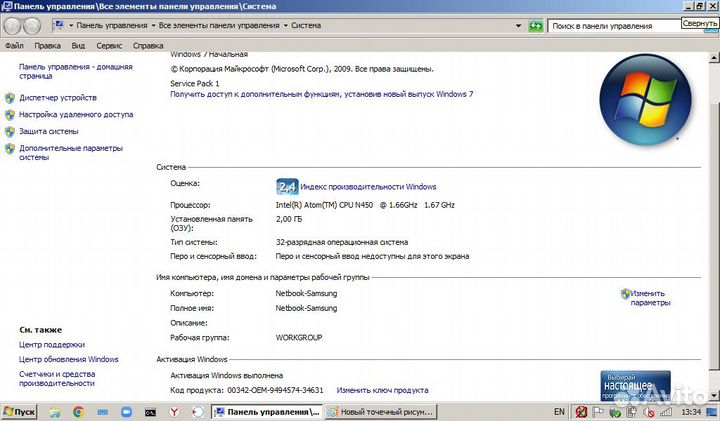This screenshot has width=720, height=421.
Task: Open Счетчики и средства производительности link
Action: 57,378
